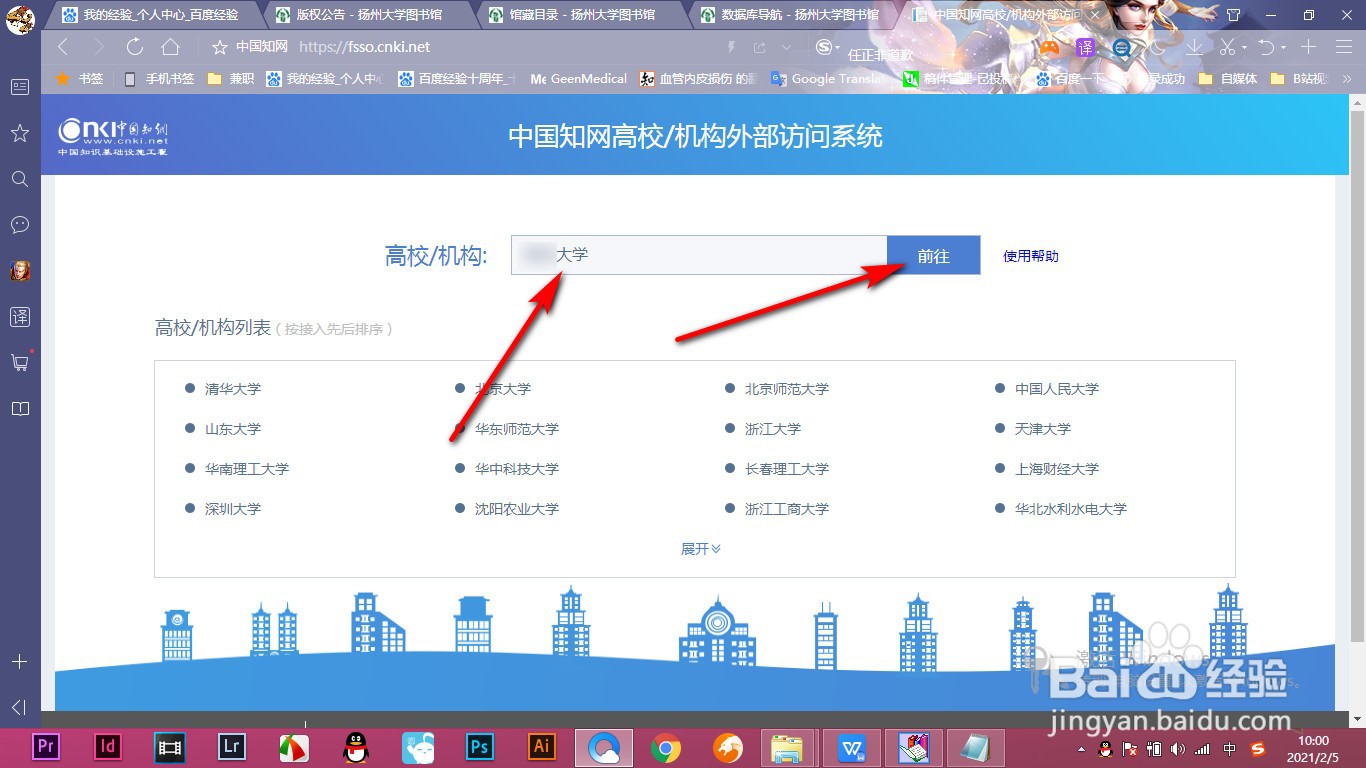
Task: Open the 自媒体 bookmark folder
Action: 1227,78
